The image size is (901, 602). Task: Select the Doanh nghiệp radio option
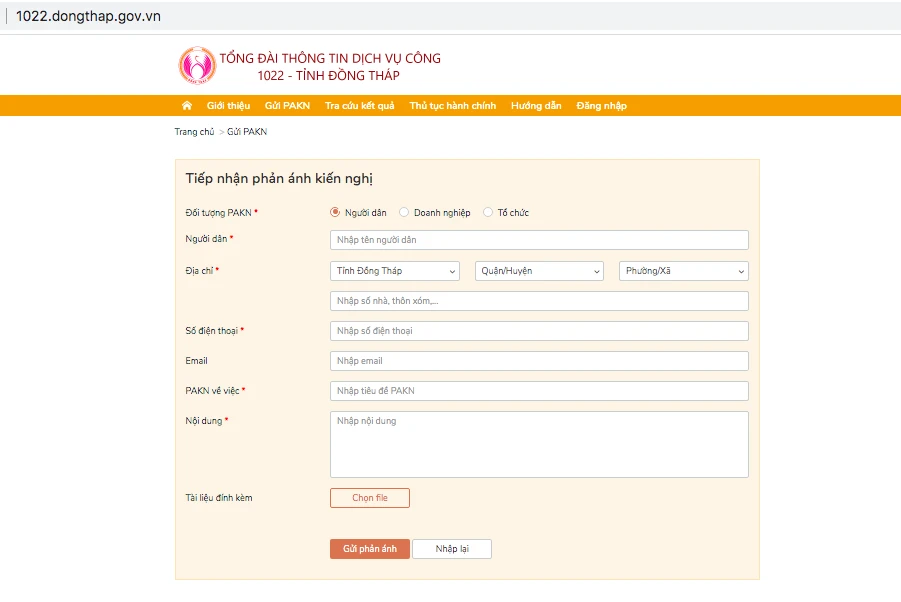pos(404,212)
